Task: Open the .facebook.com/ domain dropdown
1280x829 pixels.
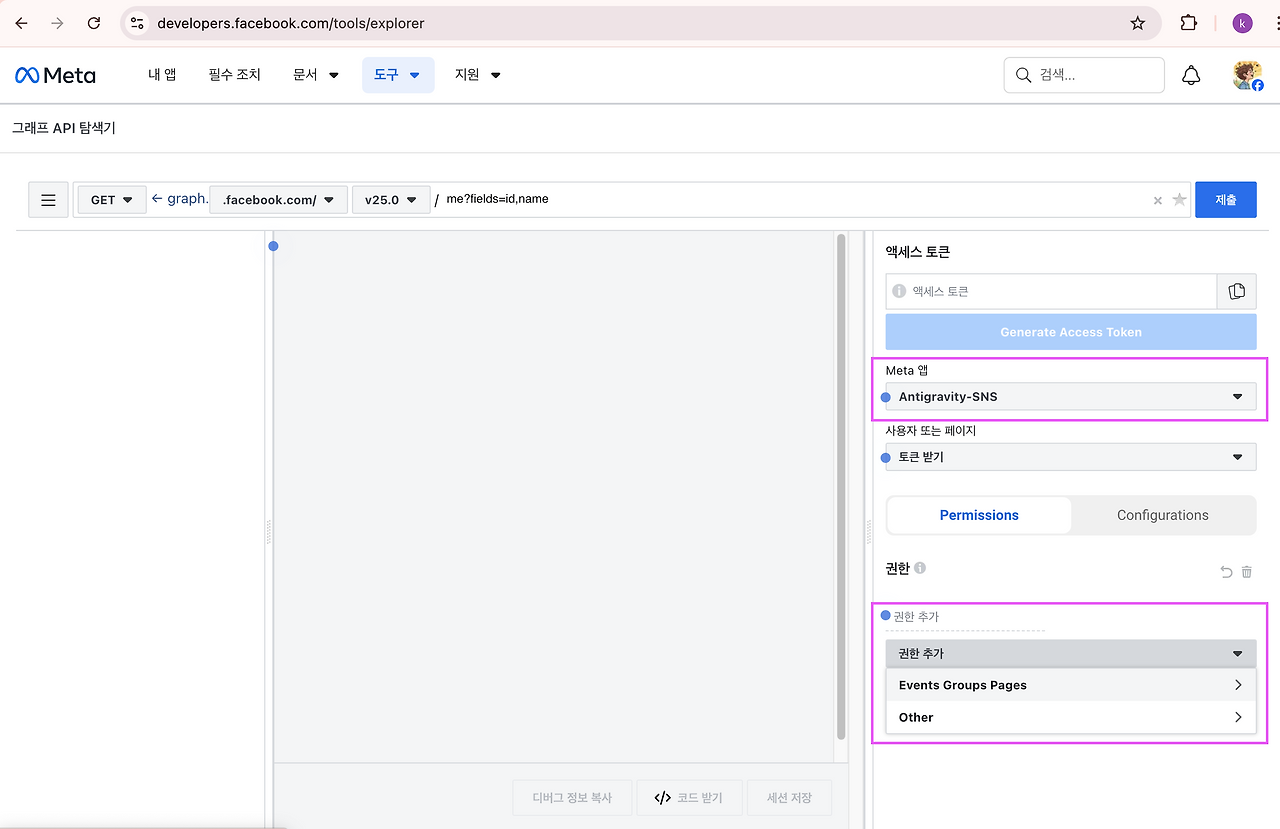Action: tap(279, 200)
